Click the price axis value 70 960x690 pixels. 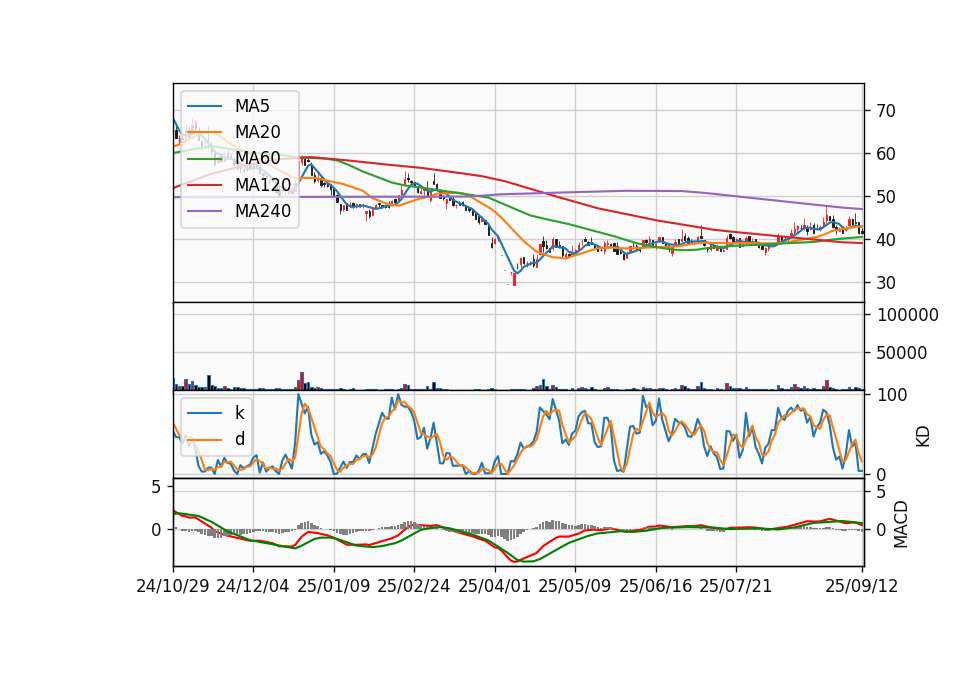point(886,111)
